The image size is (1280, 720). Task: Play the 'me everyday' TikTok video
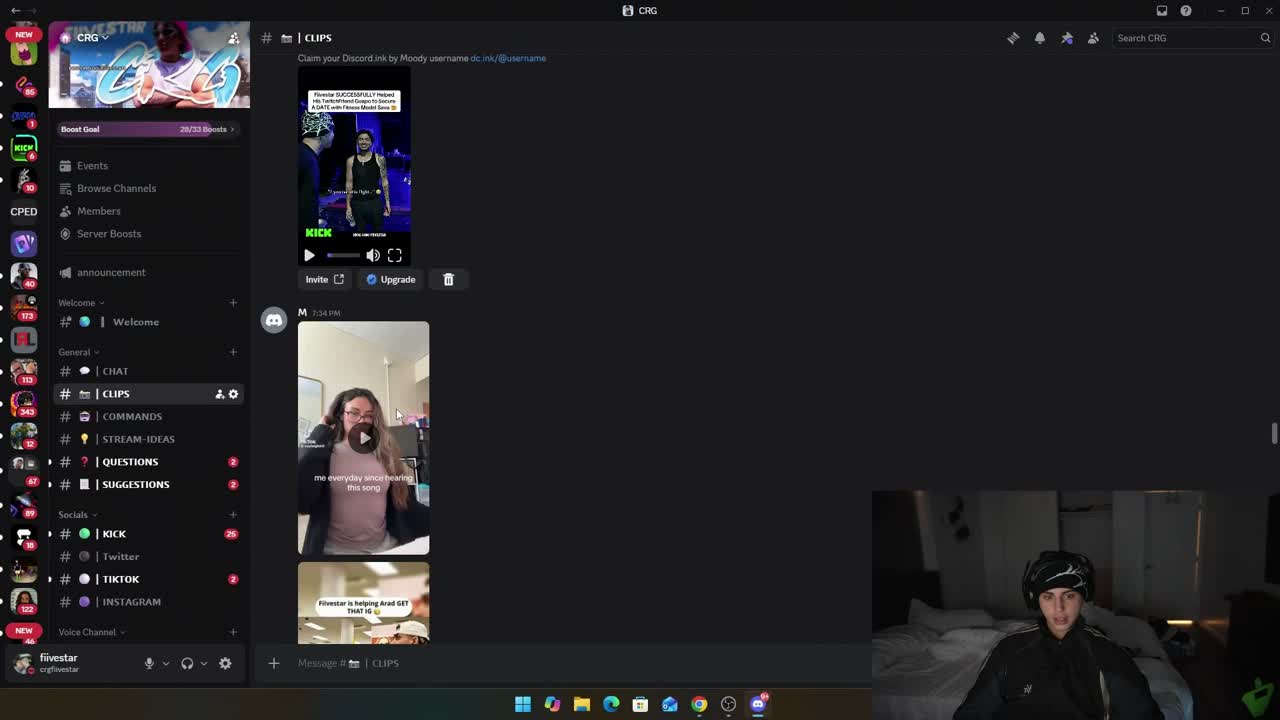[364, 437]
